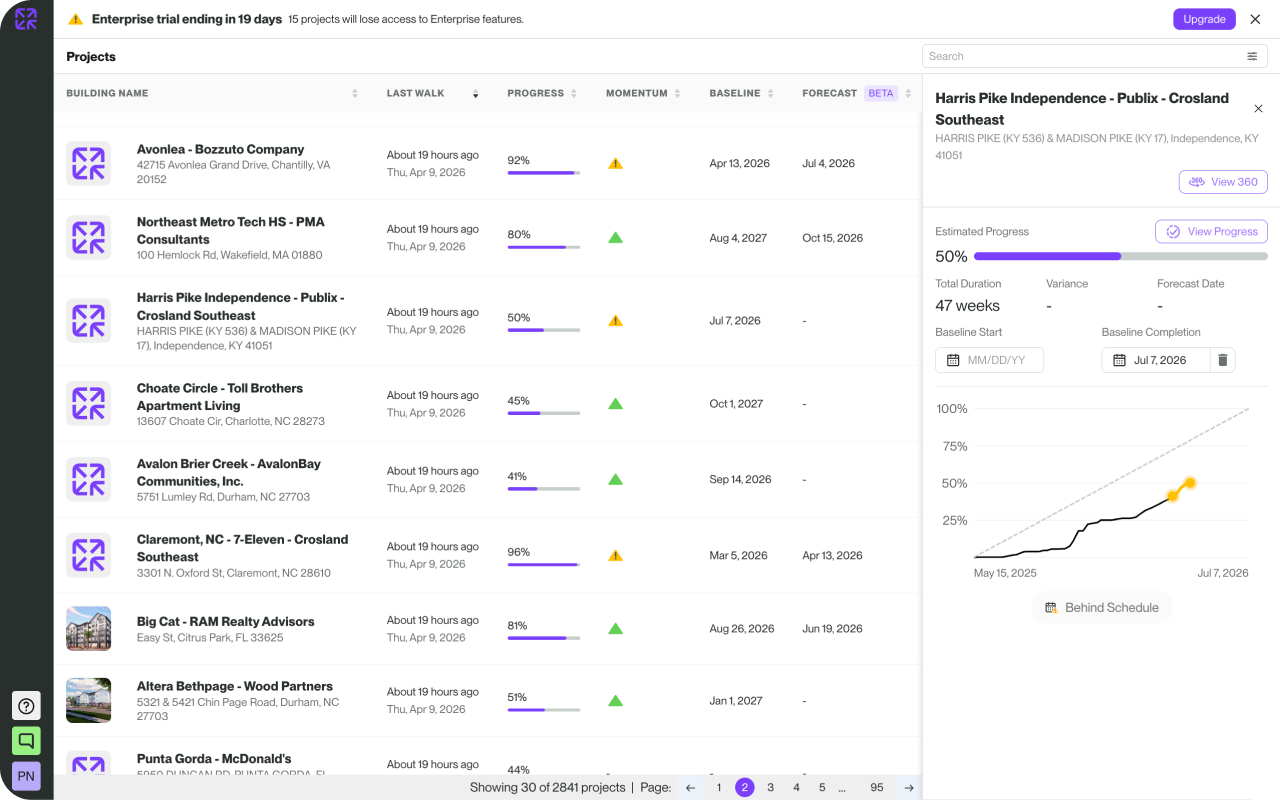
Task: Jump to page 3
Action: 770,788
